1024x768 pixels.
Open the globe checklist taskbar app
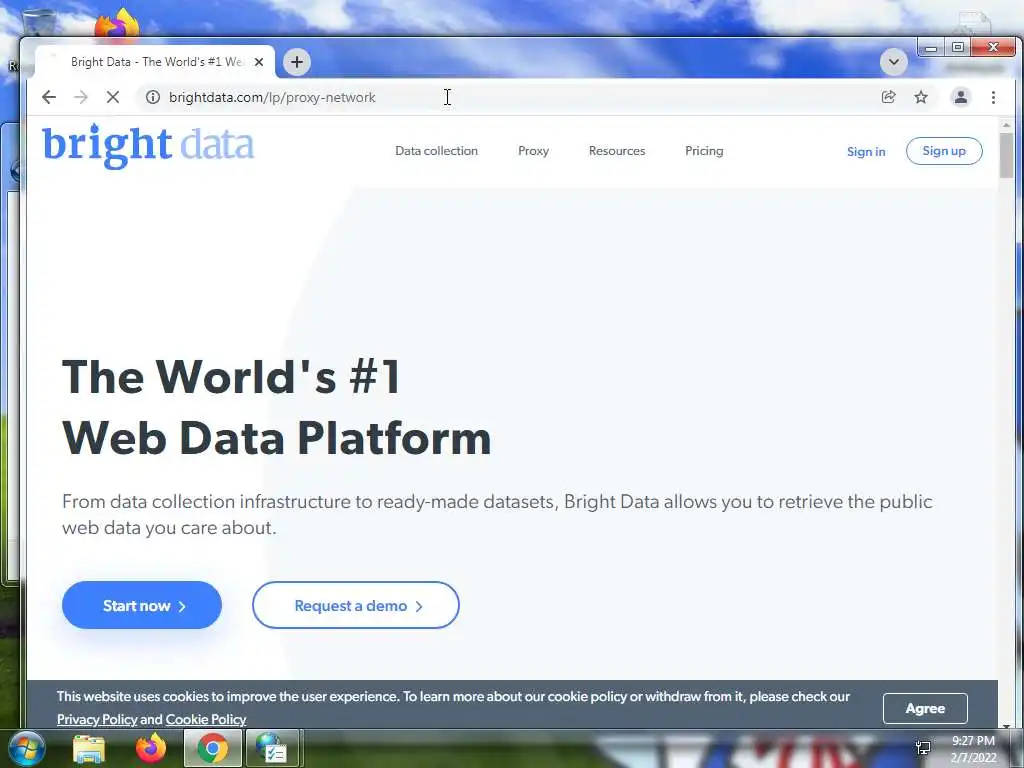[272, 749]
